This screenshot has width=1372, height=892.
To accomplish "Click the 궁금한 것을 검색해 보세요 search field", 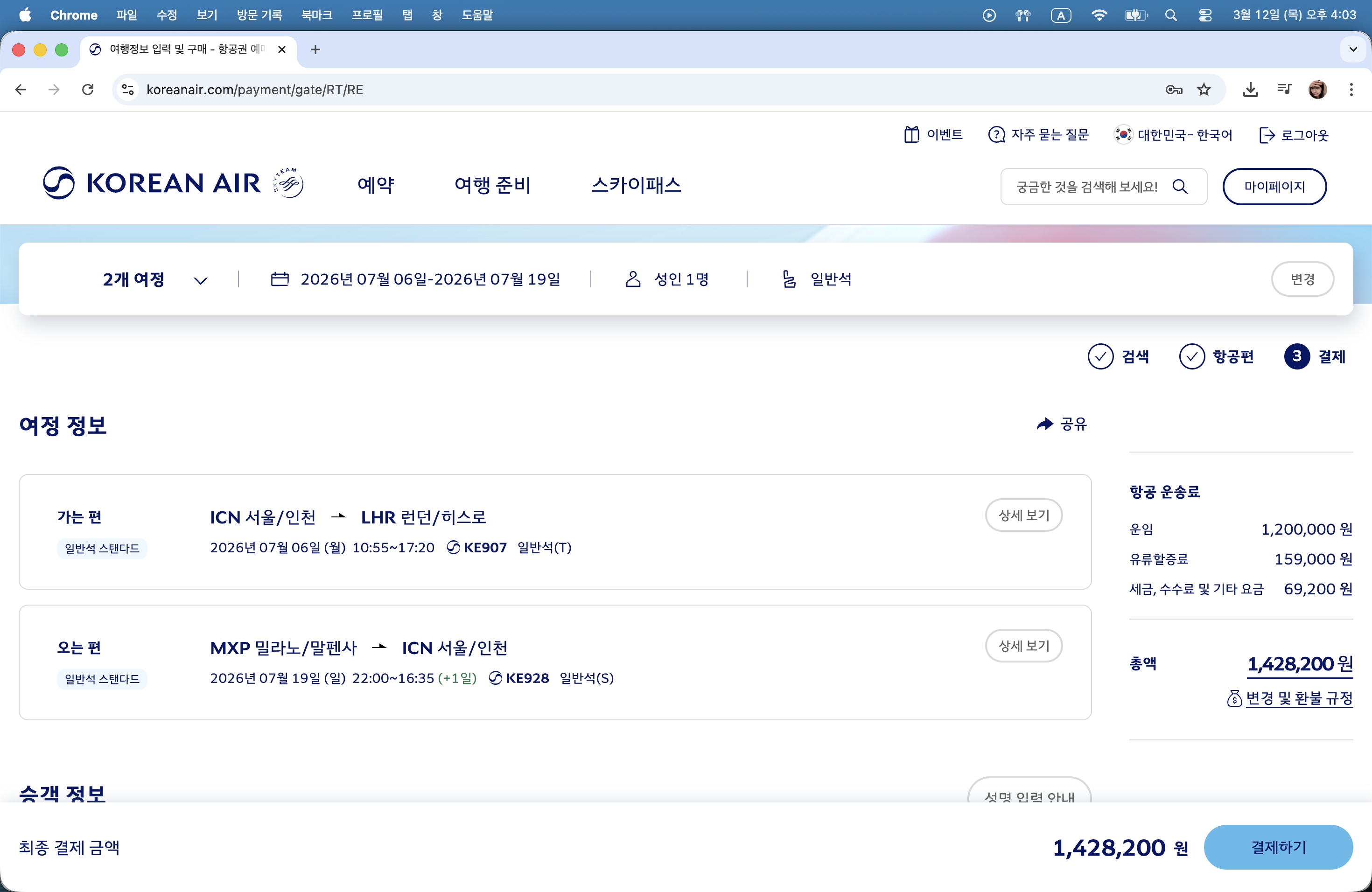I will coord(1087,187).
